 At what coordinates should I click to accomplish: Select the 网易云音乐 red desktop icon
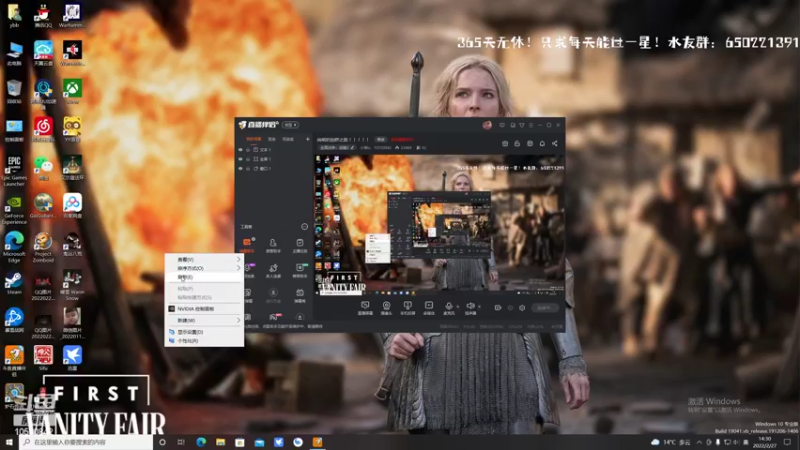click(43, 129)
